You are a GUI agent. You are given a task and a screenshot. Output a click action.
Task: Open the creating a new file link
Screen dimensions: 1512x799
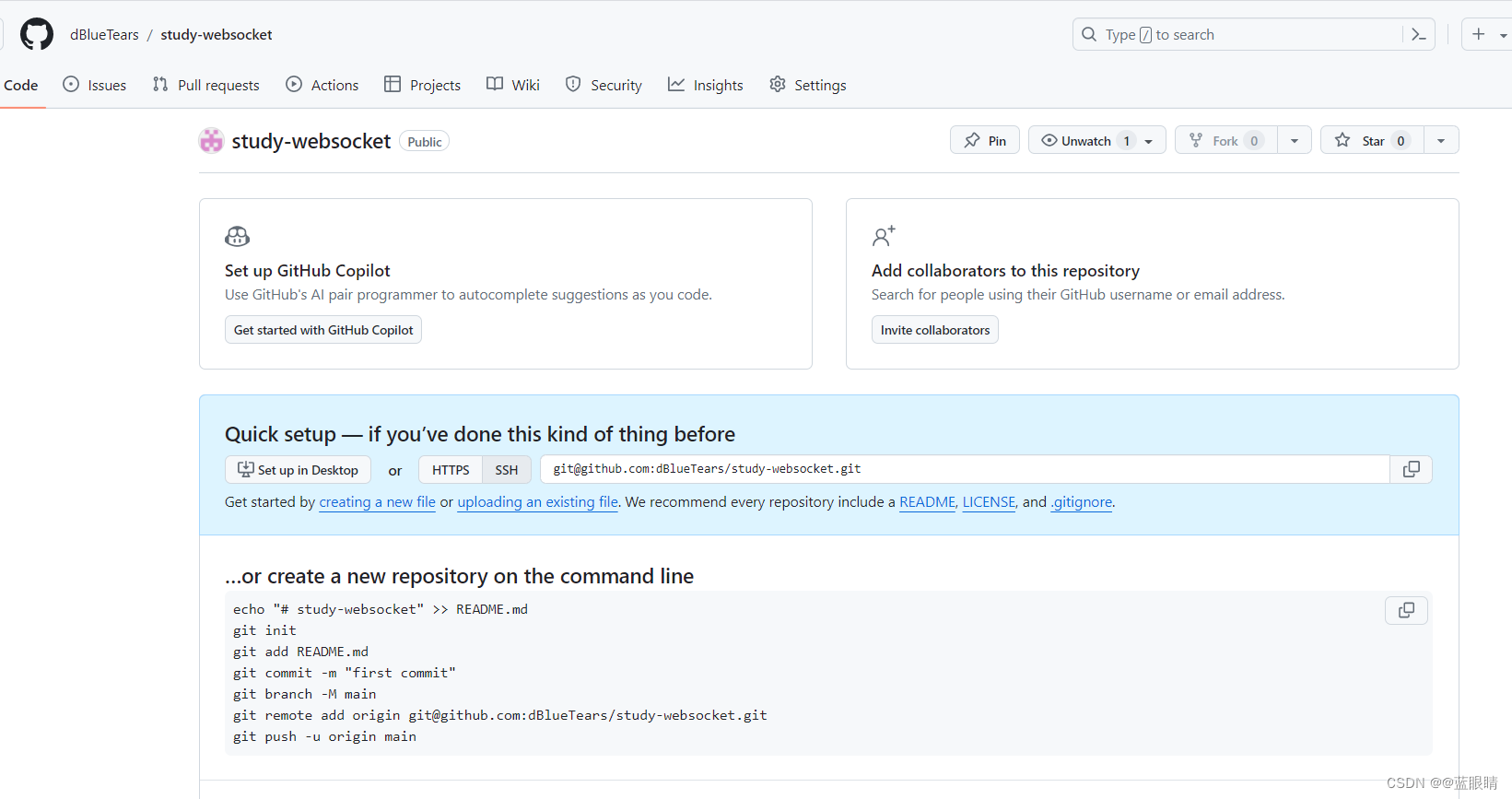tap(377, 502)
